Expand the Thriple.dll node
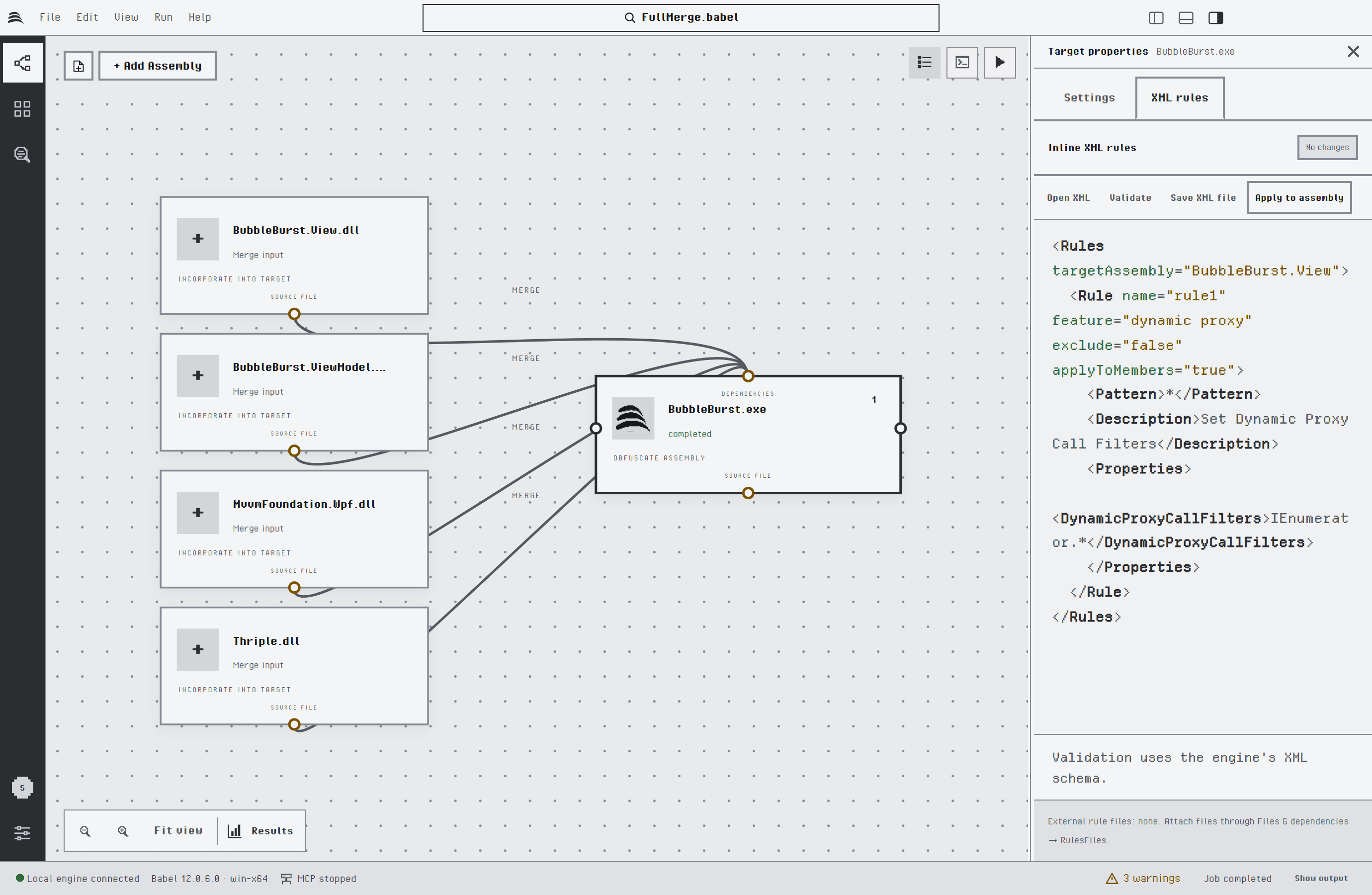 coord(198,649)
